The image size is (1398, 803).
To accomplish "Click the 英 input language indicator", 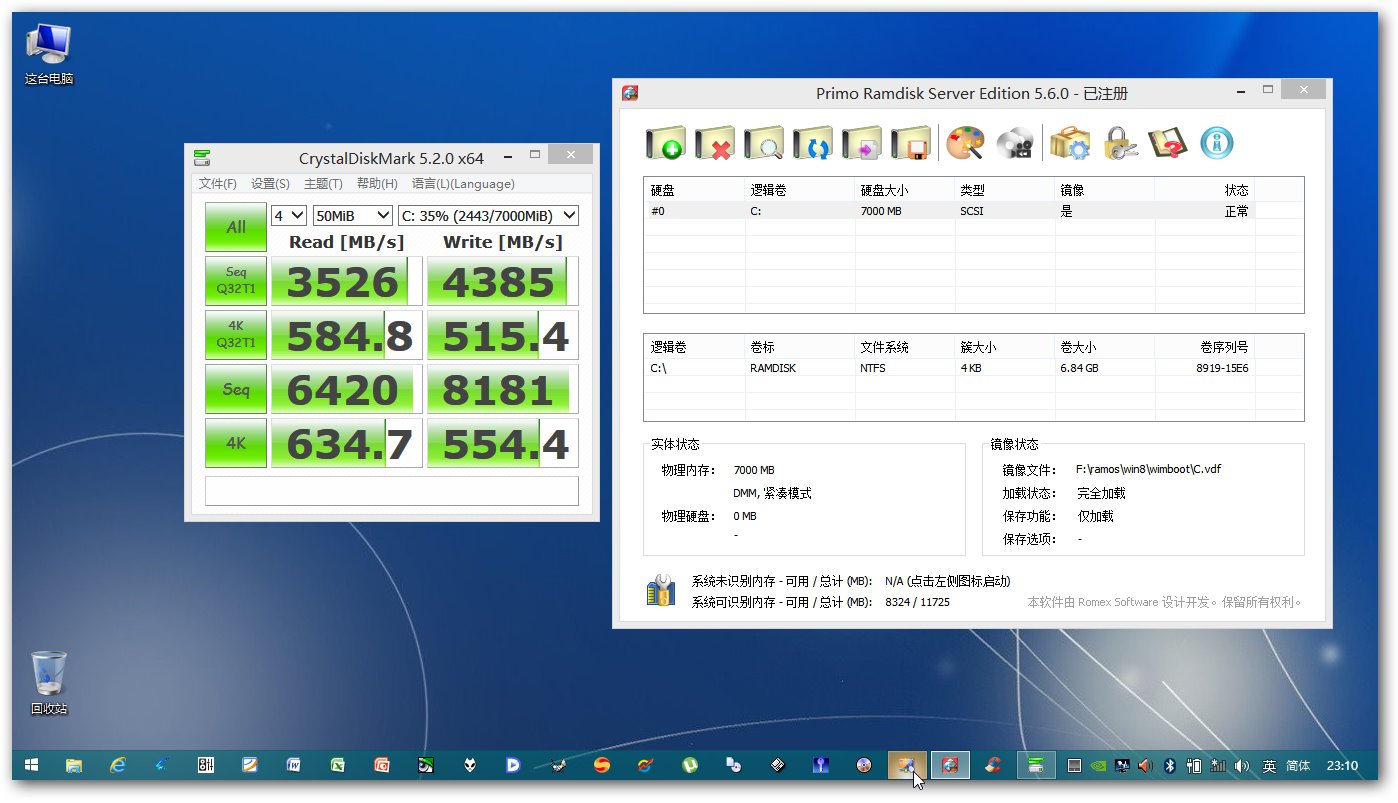I will coord(1269,766).
